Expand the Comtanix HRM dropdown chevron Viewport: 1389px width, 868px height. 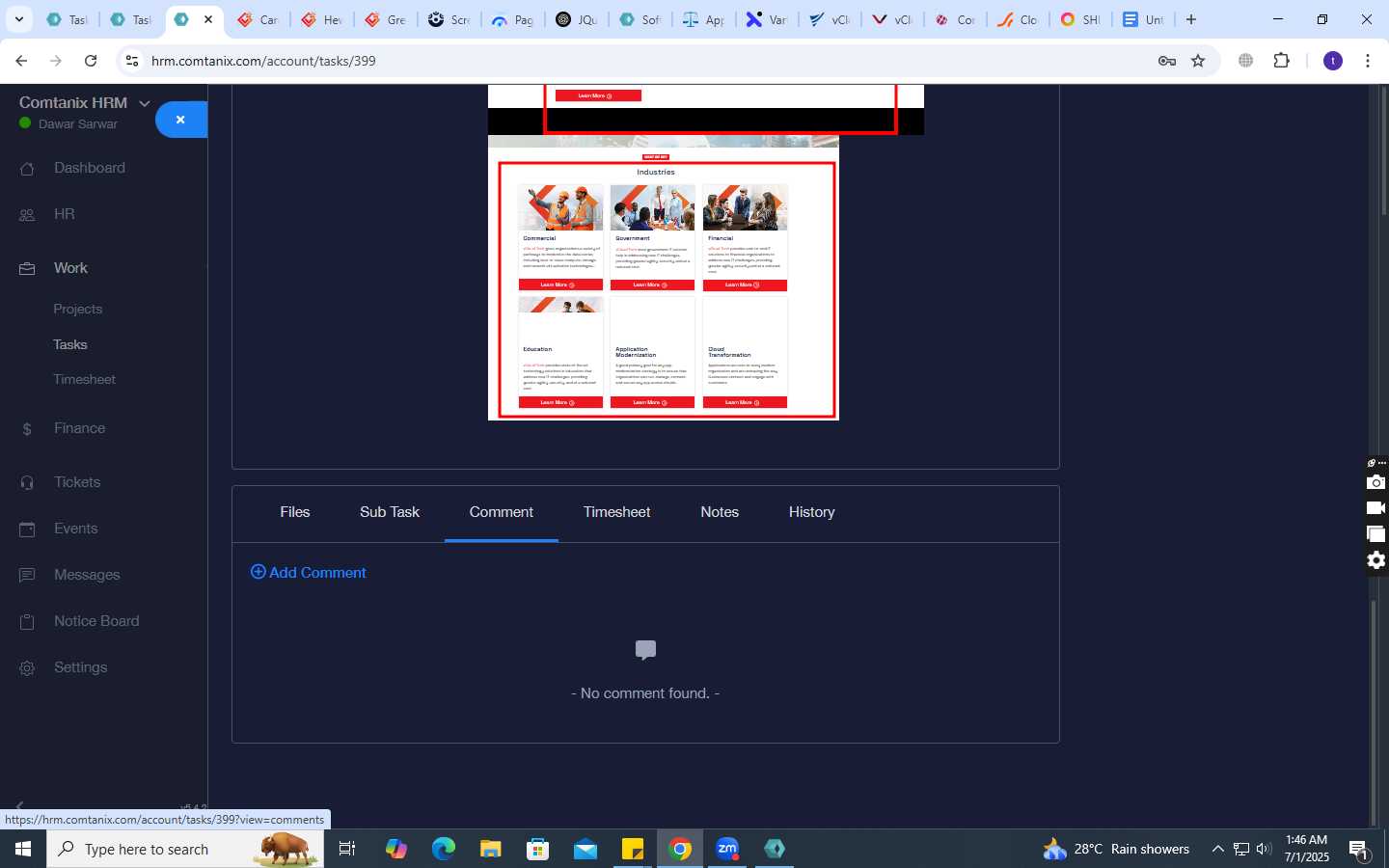[145, 103]
